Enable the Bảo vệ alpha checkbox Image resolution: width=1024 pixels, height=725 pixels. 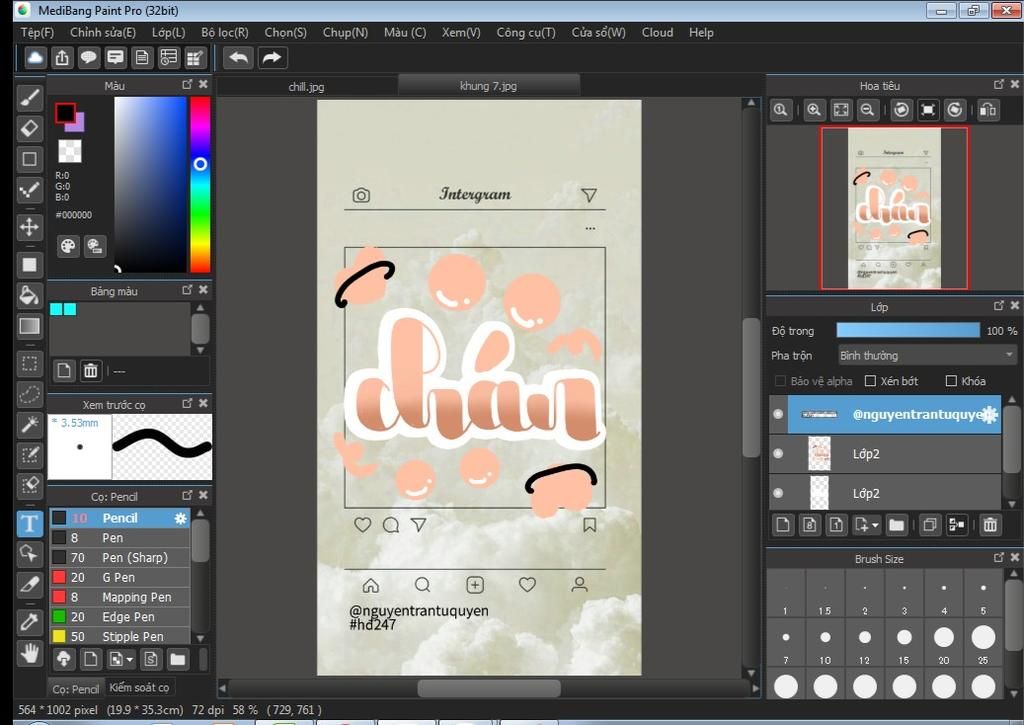coord(781,381)
